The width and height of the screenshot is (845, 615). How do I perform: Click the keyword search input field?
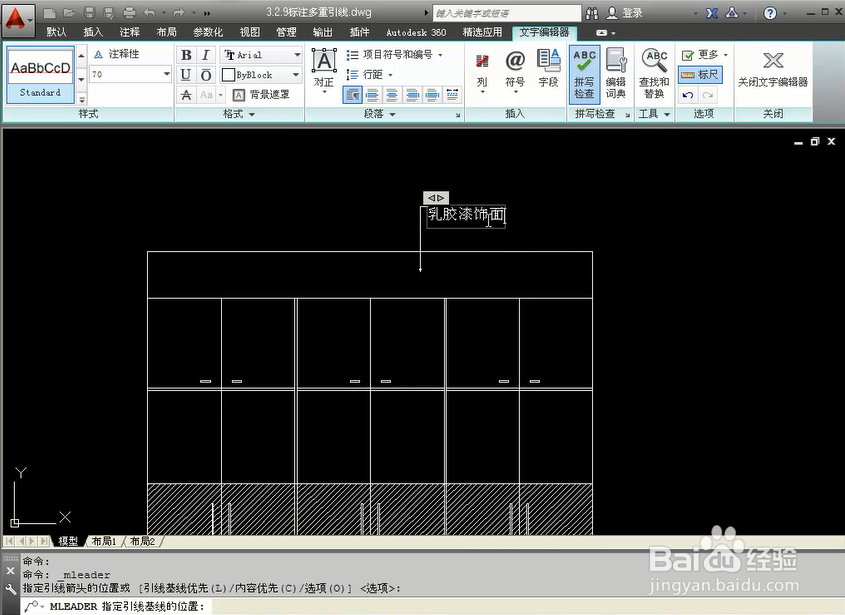tap(507, 13)
